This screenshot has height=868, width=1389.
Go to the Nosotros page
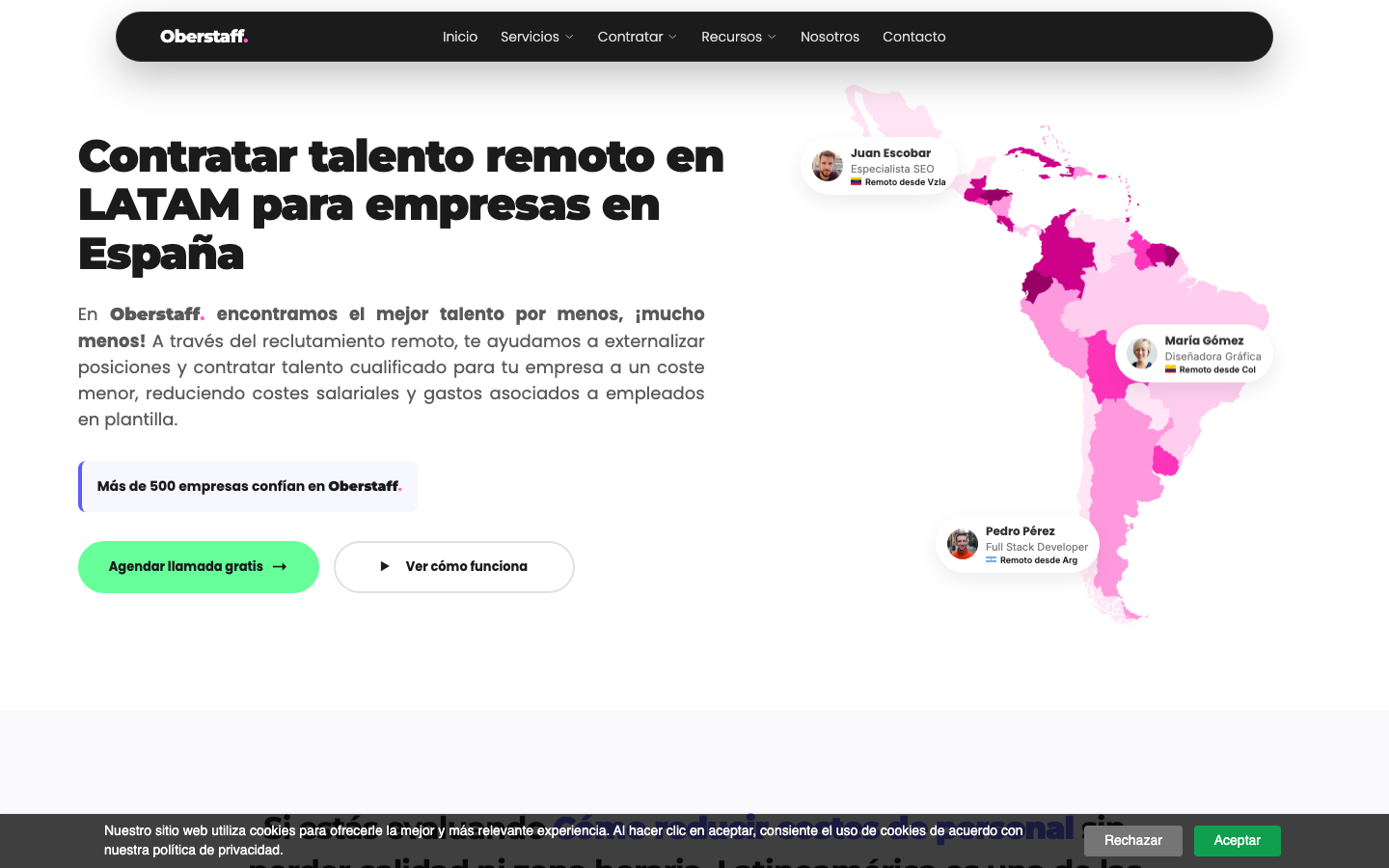830,37
